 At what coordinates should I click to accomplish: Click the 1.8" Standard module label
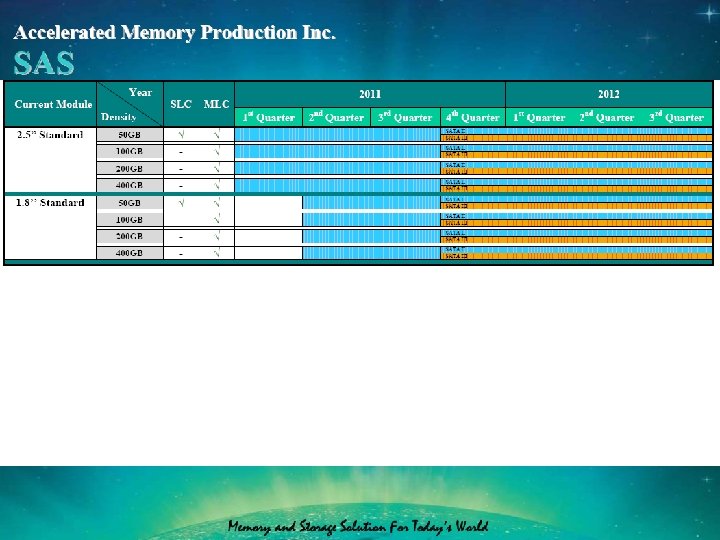pos(50,202)
